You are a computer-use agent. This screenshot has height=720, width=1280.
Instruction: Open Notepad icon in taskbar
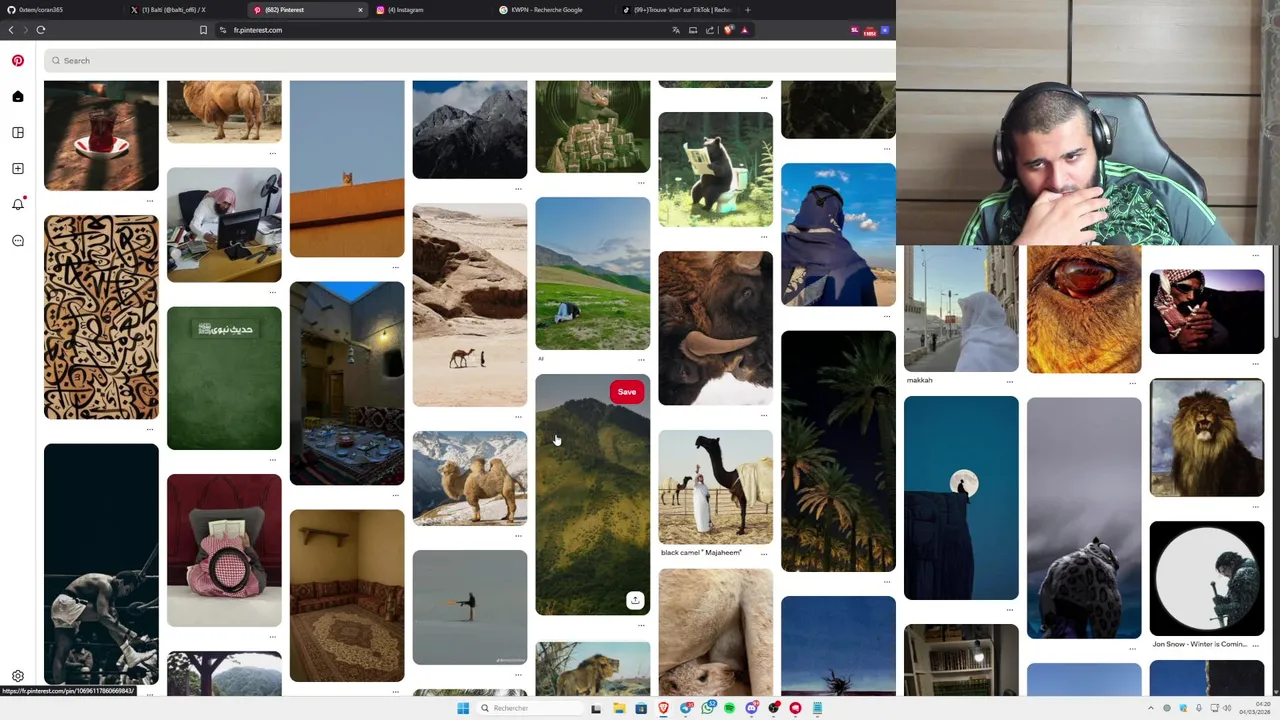pyautogui.click(x=817, y=708)
